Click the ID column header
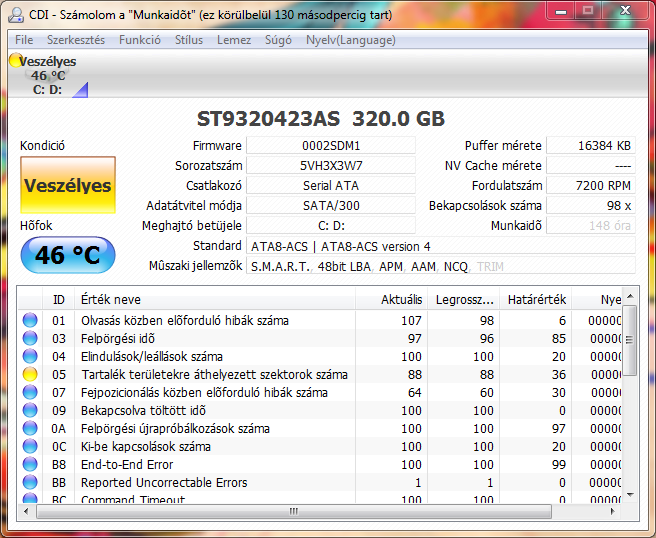Viewport: 656px width, 538px height. click(59, 299)
